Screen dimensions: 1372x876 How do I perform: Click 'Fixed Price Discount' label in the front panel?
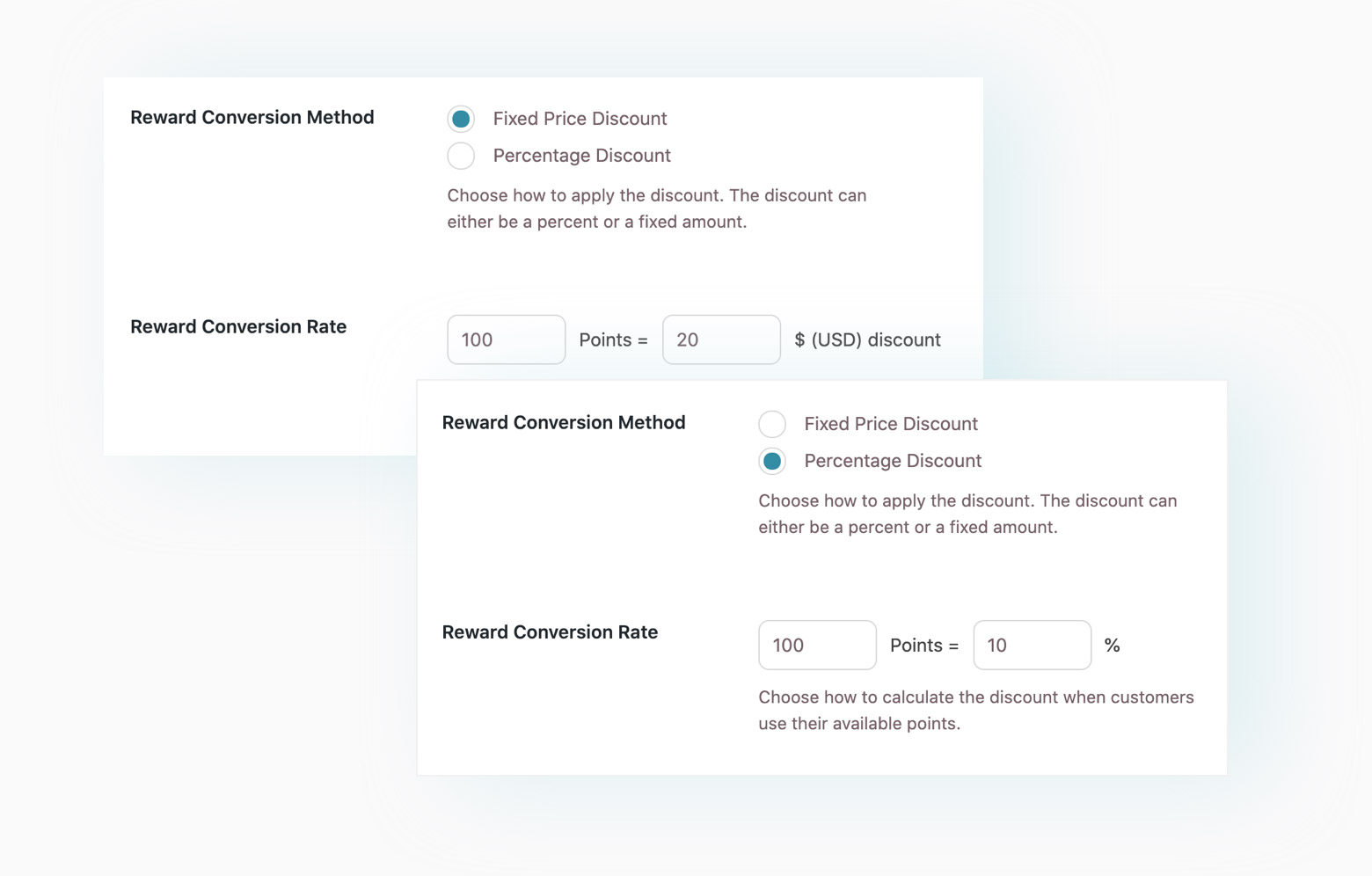891,424
